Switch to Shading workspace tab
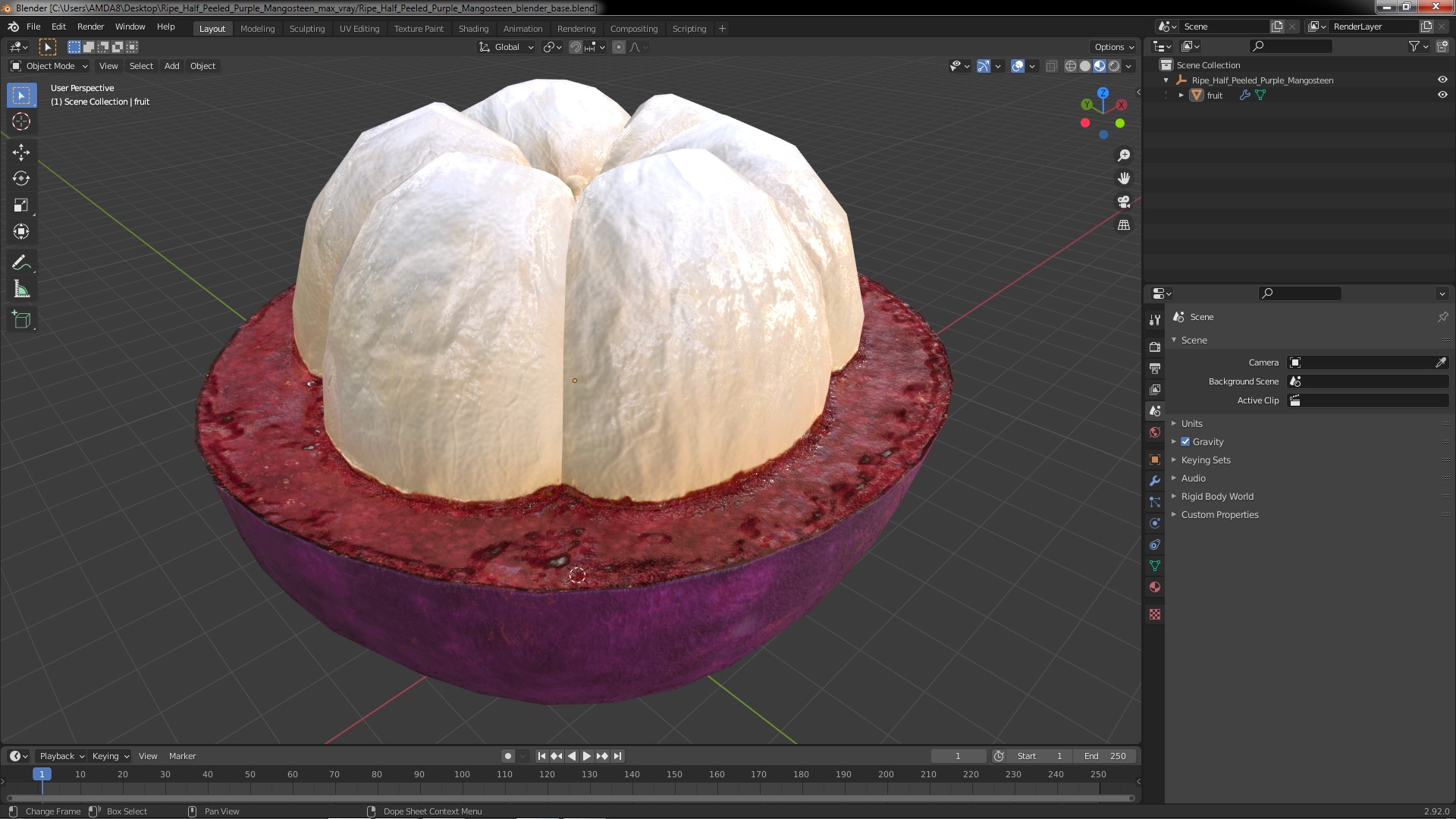Image resolution: width=1456 pixels, height=819 pixels. pos(473,29)
